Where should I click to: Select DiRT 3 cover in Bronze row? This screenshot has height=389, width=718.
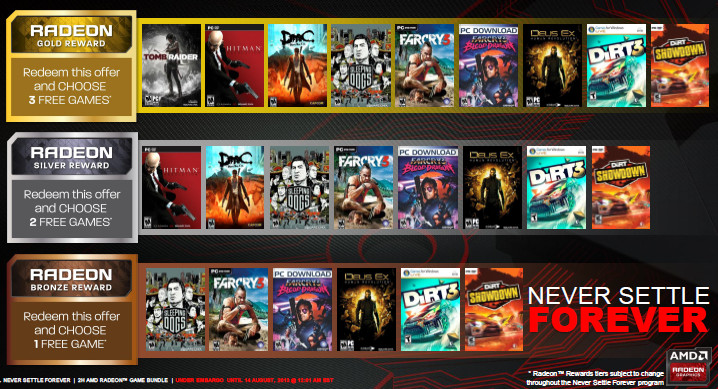[x=430, y=310]
